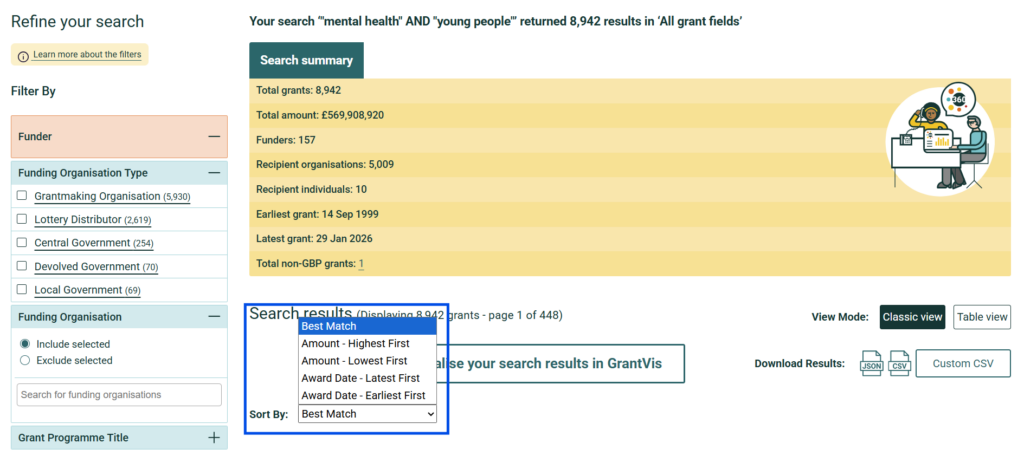Collapse the Funder section minus icon
The width and height of the screenshot is (1024, 456).
[x=213, y=137]
